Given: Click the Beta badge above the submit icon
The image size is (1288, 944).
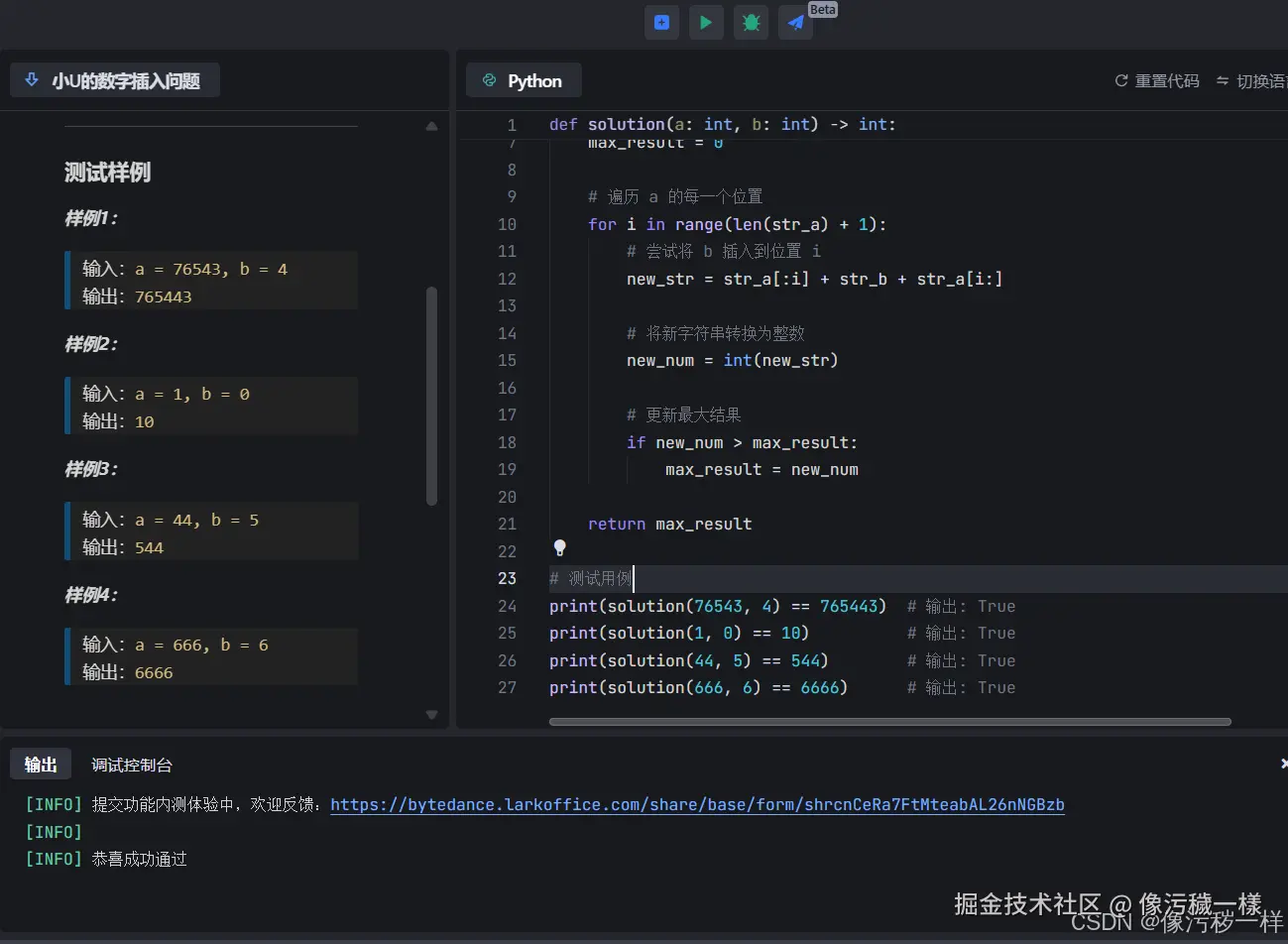Looking at the screenshot, I should (x=822, y=9).
